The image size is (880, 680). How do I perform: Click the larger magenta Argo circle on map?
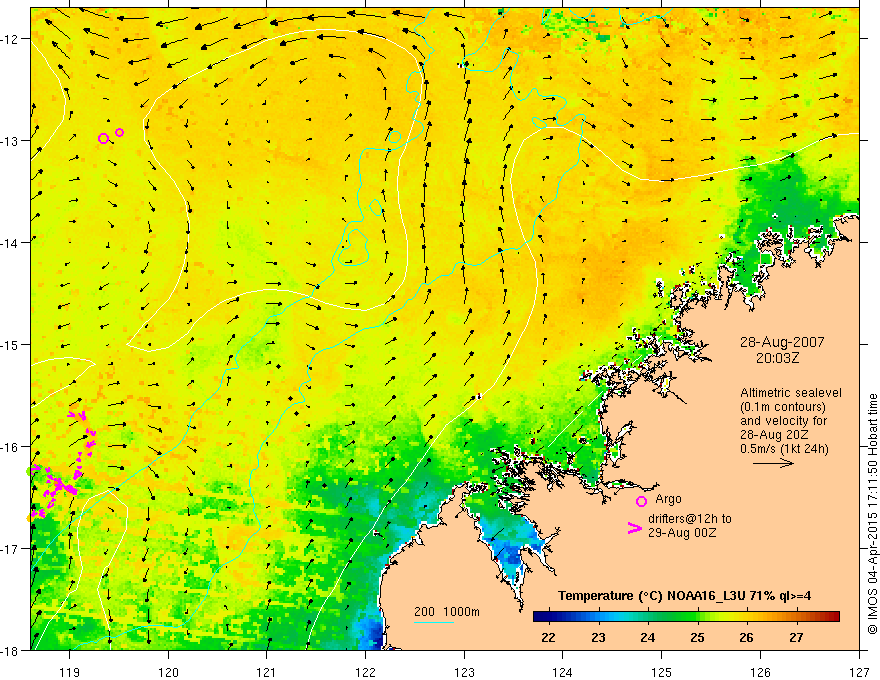click(103, 139)
